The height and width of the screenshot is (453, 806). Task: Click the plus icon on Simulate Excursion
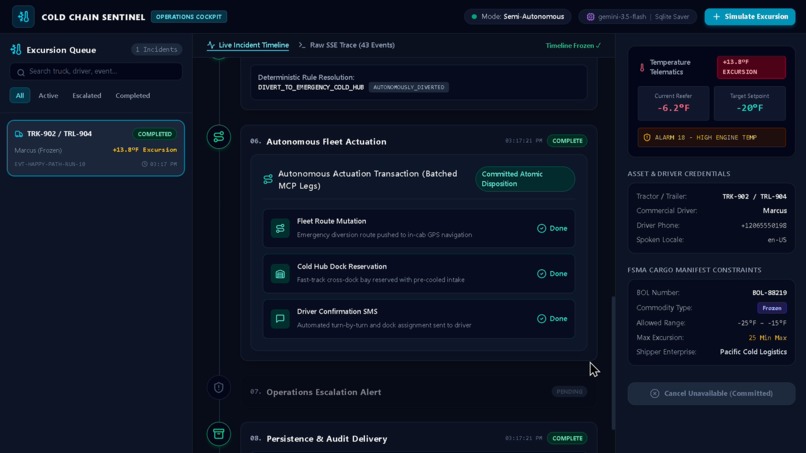[x=716, y=17]
